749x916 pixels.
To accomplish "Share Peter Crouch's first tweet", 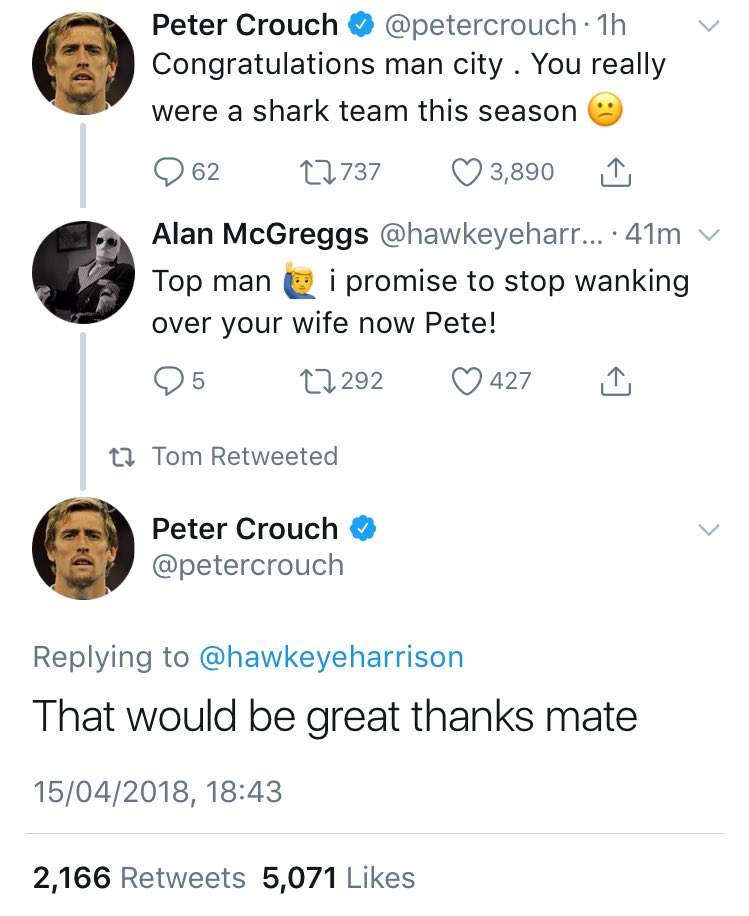I will pos(616,173).
